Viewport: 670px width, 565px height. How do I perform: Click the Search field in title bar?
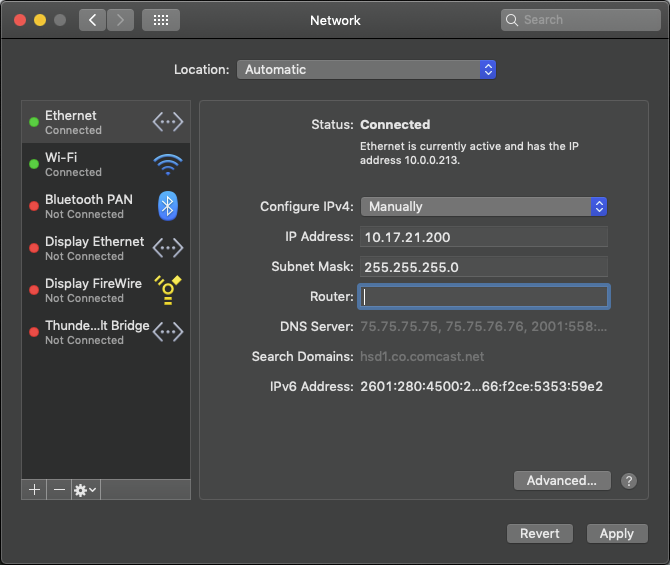[x=580, y=20]
